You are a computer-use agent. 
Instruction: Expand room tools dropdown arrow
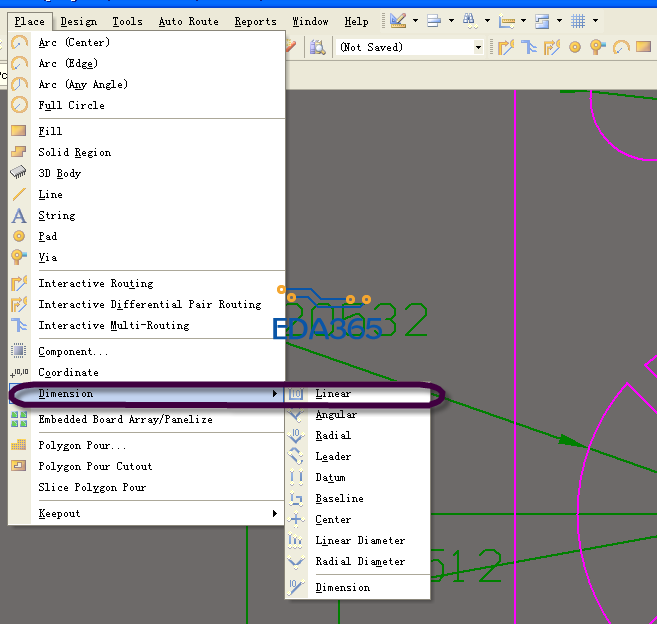pyautogui.click(x=559, y=20)
